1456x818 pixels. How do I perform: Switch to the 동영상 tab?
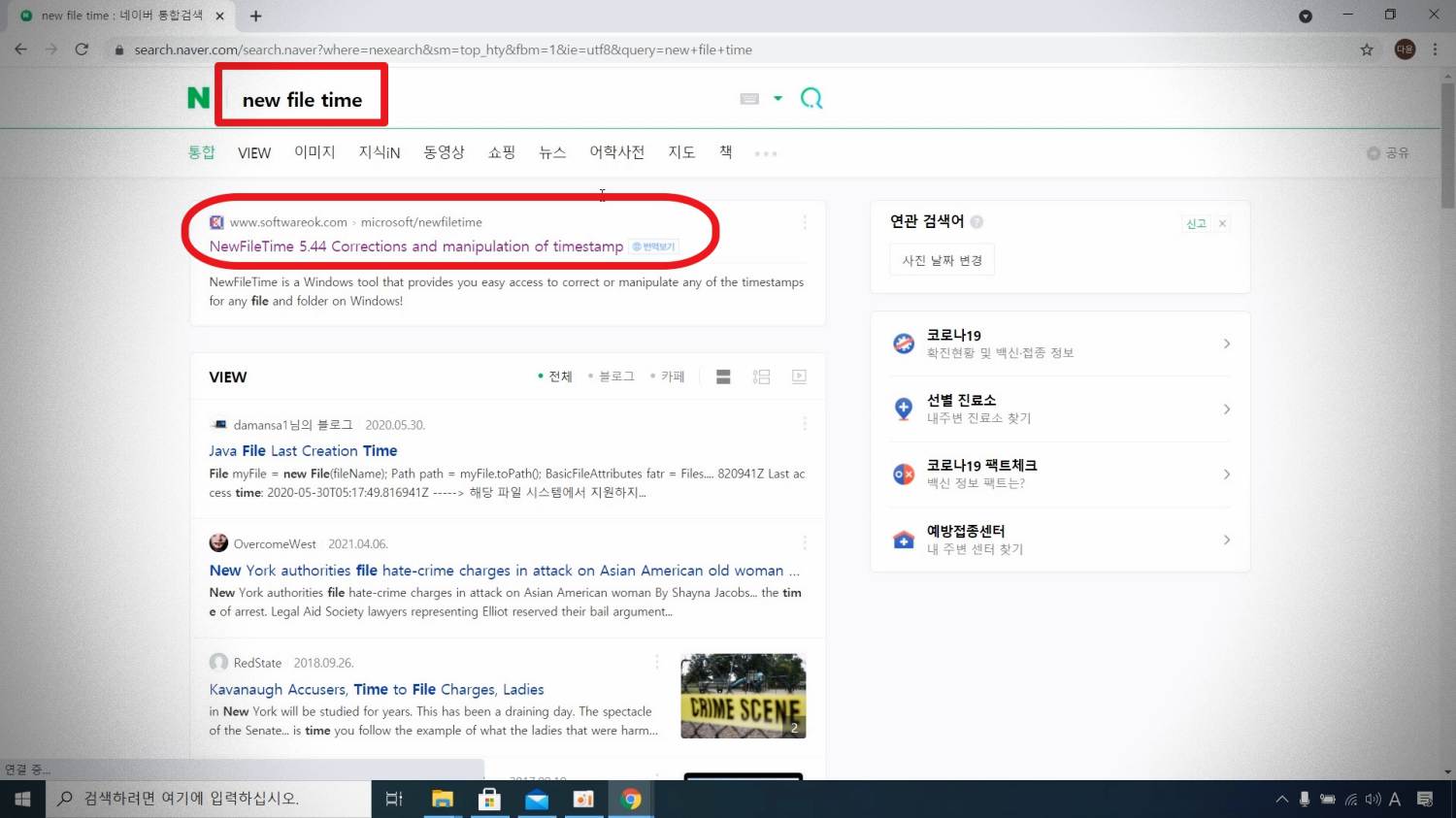(x=444, y=152)
